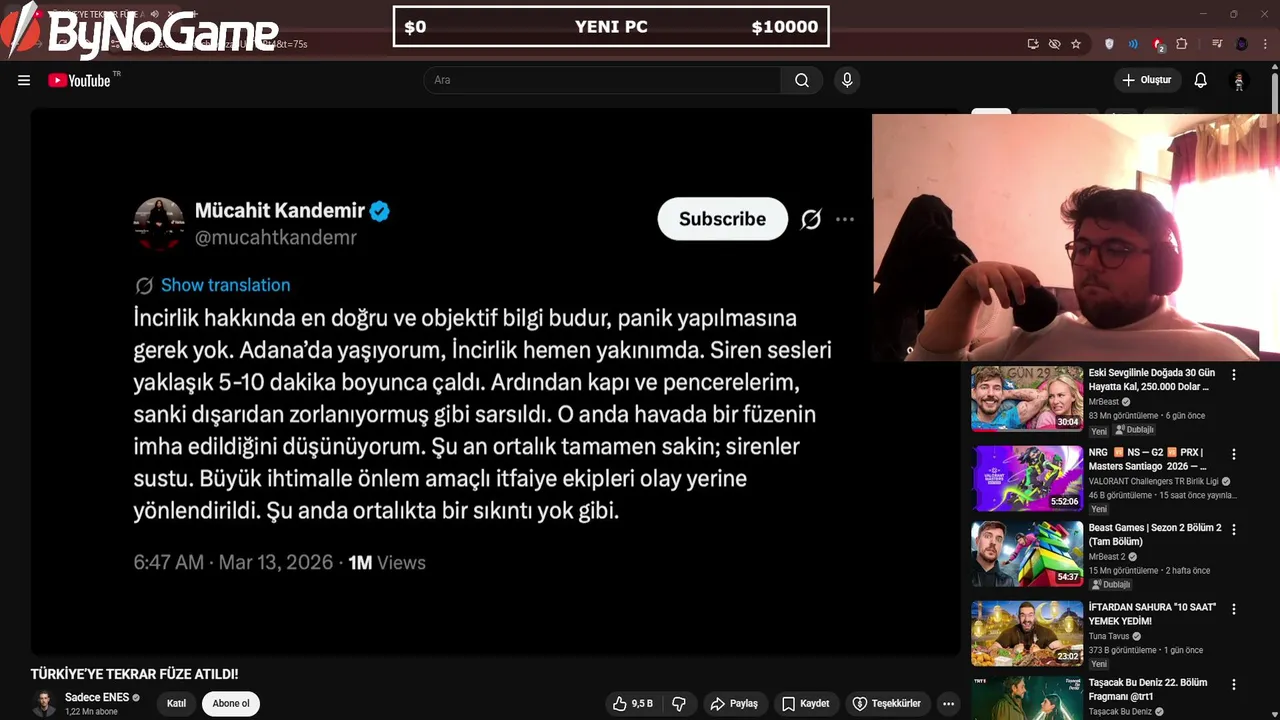1280x720 pixels.
Task: Like the video showing 9,5 B
Action: [x=632, y=703]
